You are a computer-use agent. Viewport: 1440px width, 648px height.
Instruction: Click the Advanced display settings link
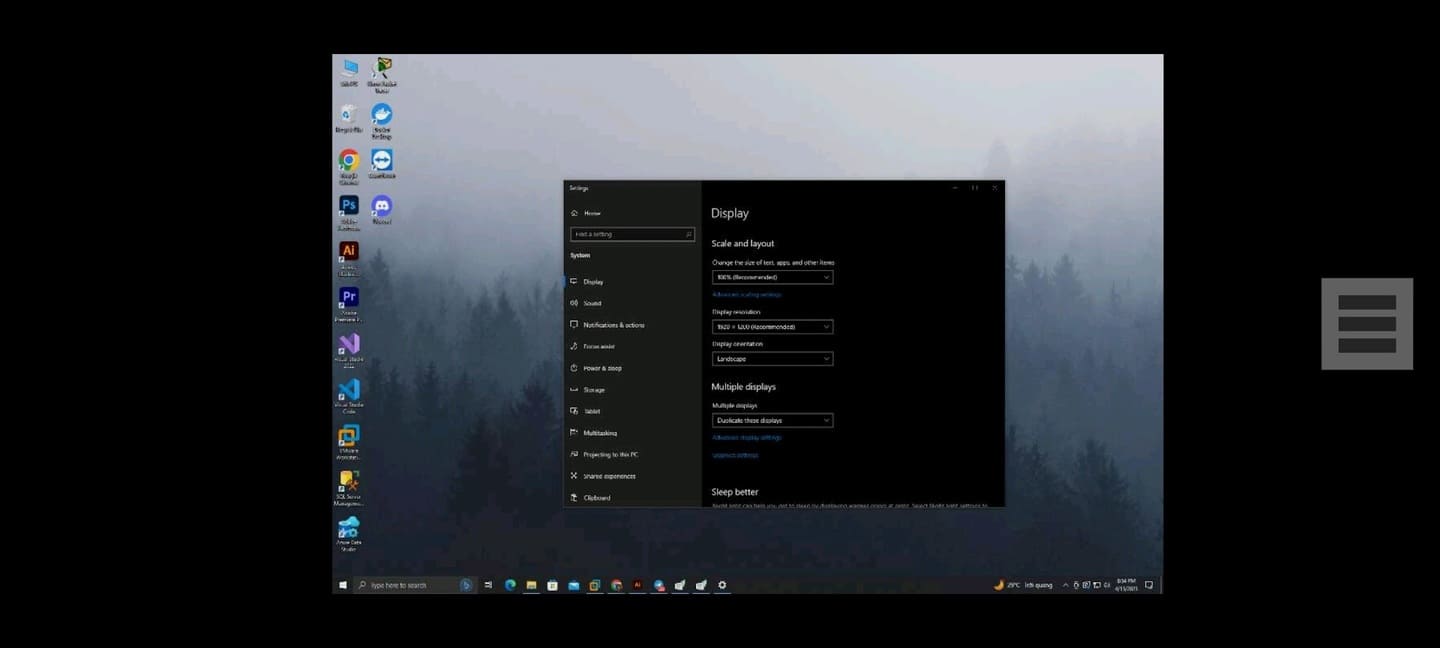(x=747, y=438)
